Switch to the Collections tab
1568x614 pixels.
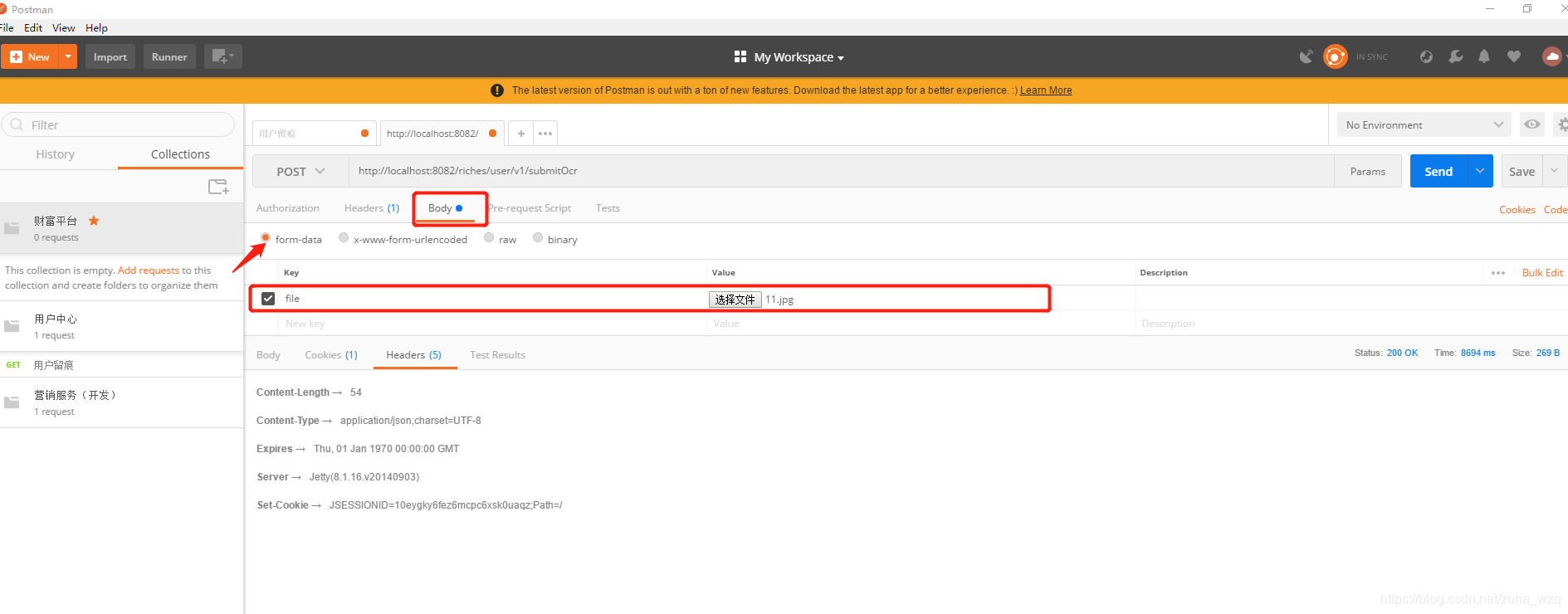coord(180,154)
